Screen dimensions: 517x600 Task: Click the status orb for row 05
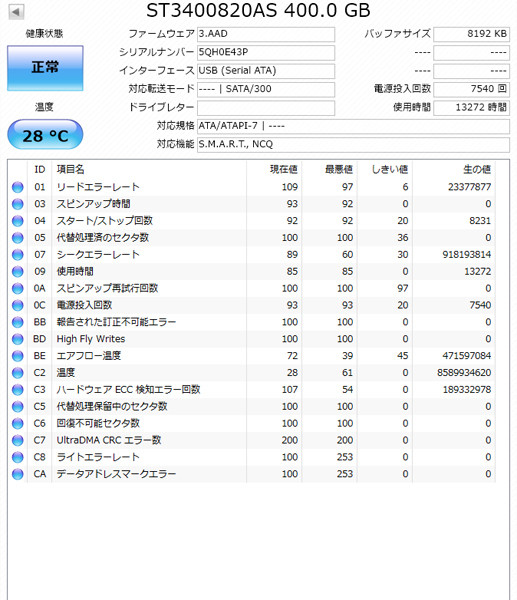pos(18,238)
